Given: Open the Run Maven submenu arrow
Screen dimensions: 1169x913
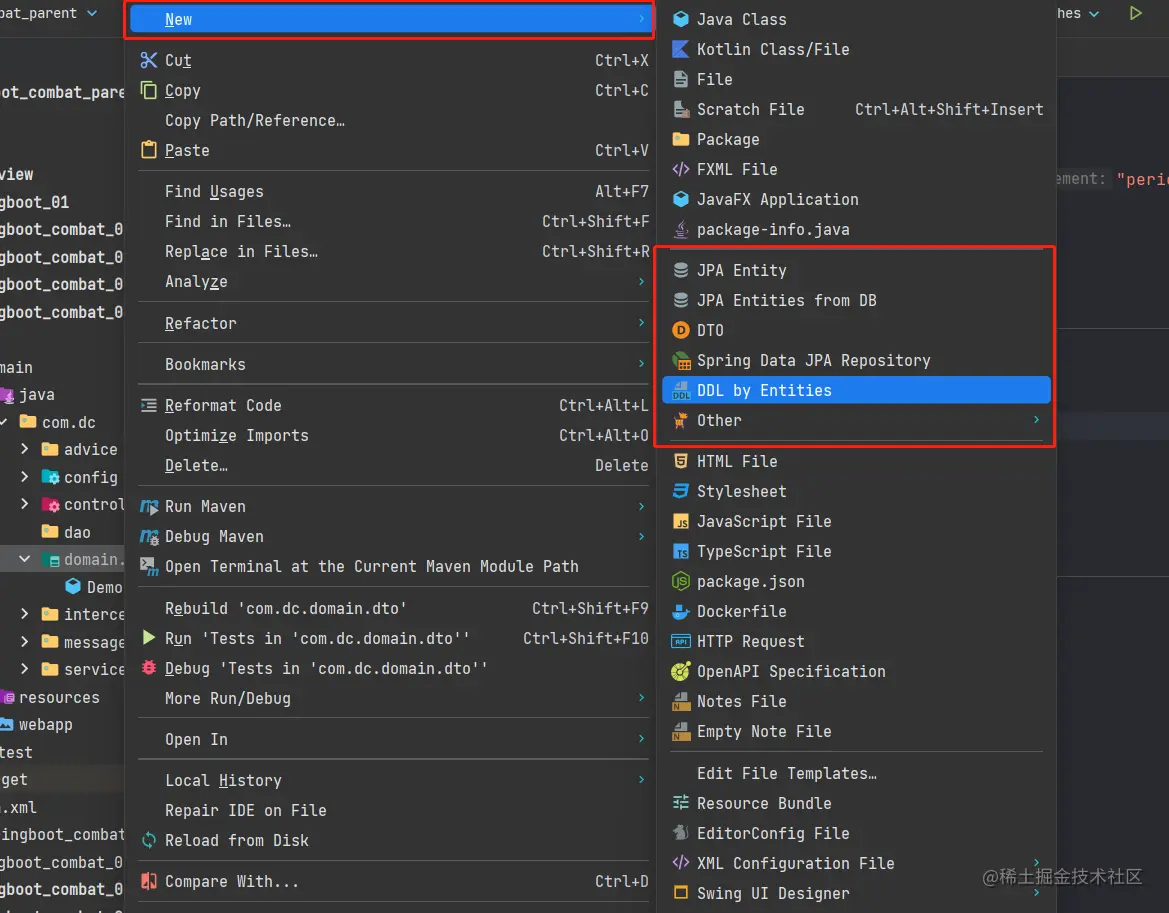Looking at the screenshot, I should coord(641,507).
